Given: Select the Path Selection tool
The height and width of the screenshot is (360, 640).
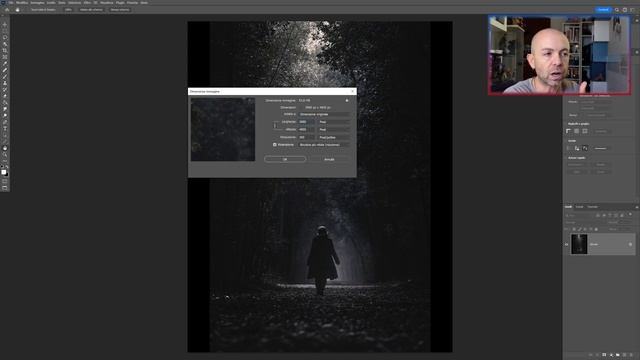Looking at the screenshot, I should (5, 135).
